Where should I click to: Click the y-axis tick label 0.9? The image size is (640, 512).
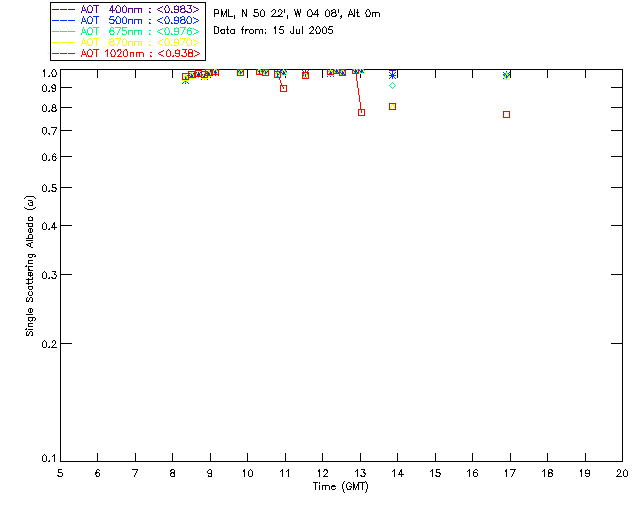click(49, 88)
